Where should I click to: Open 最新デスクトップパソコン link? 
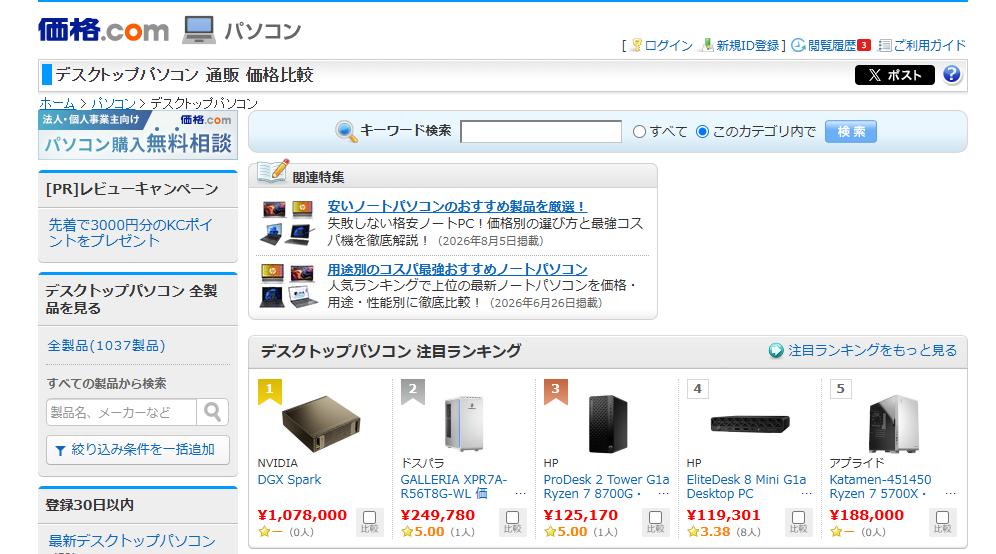tap(132, 541)
